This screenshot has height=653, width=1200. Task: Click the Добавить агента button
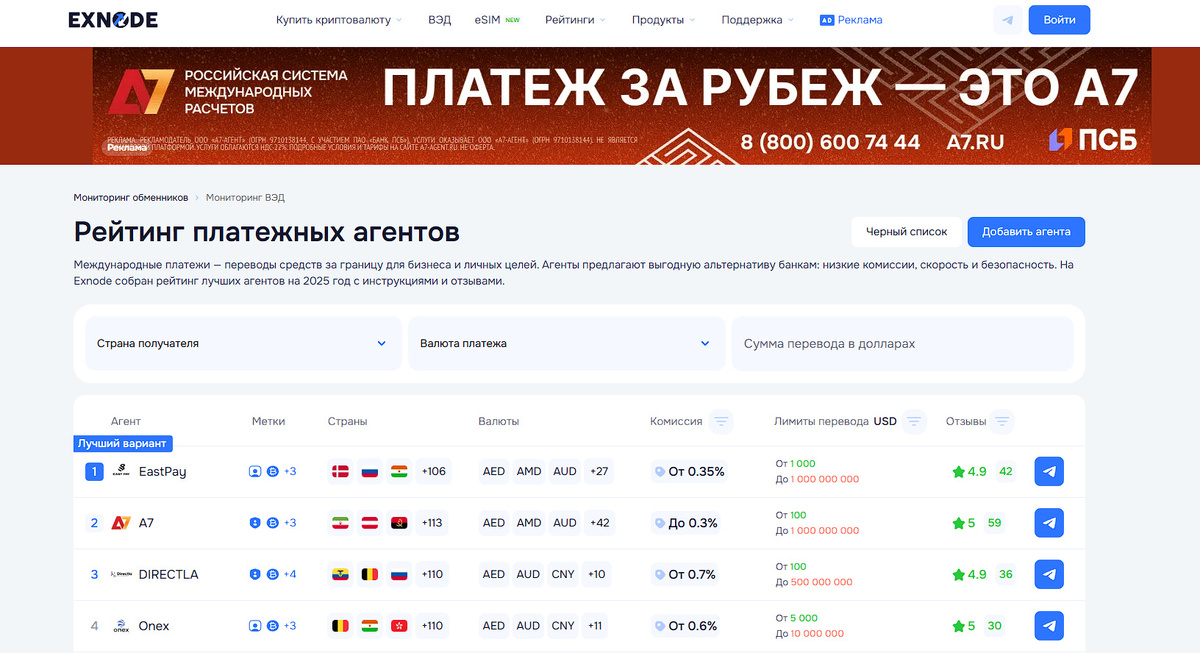[1026, 231]
